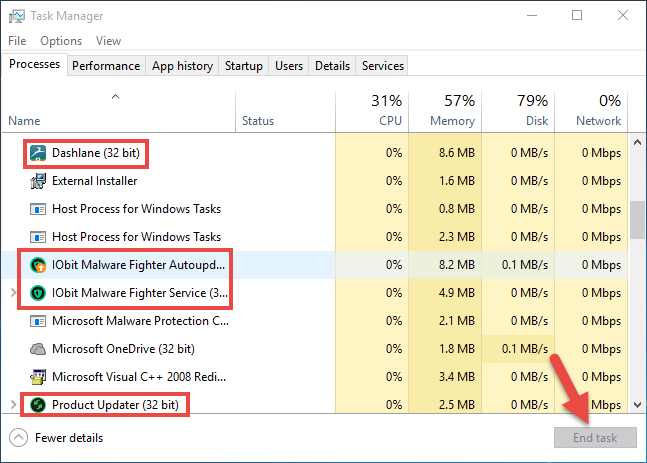Click the End task button
The image size is (647, 463).
tap(595, 437)
